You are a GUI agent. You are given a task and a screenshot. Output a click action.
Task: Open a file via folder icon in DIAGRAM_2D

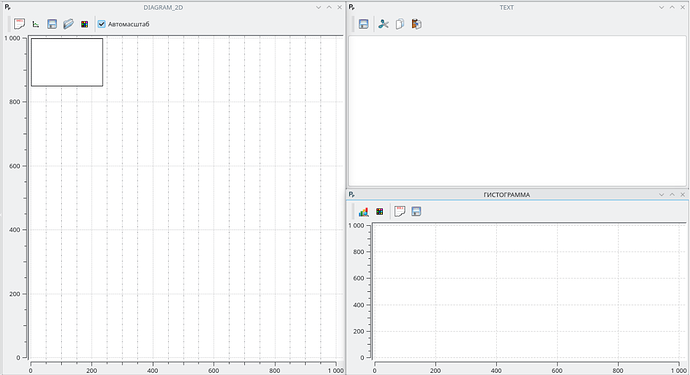pyautogui.click(x=68, y=24)
